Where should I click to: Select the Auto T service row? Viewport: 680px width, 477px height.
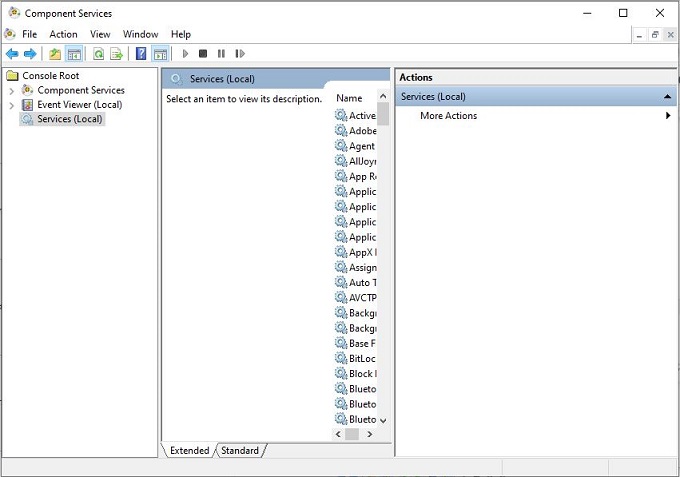pos(356,282)
